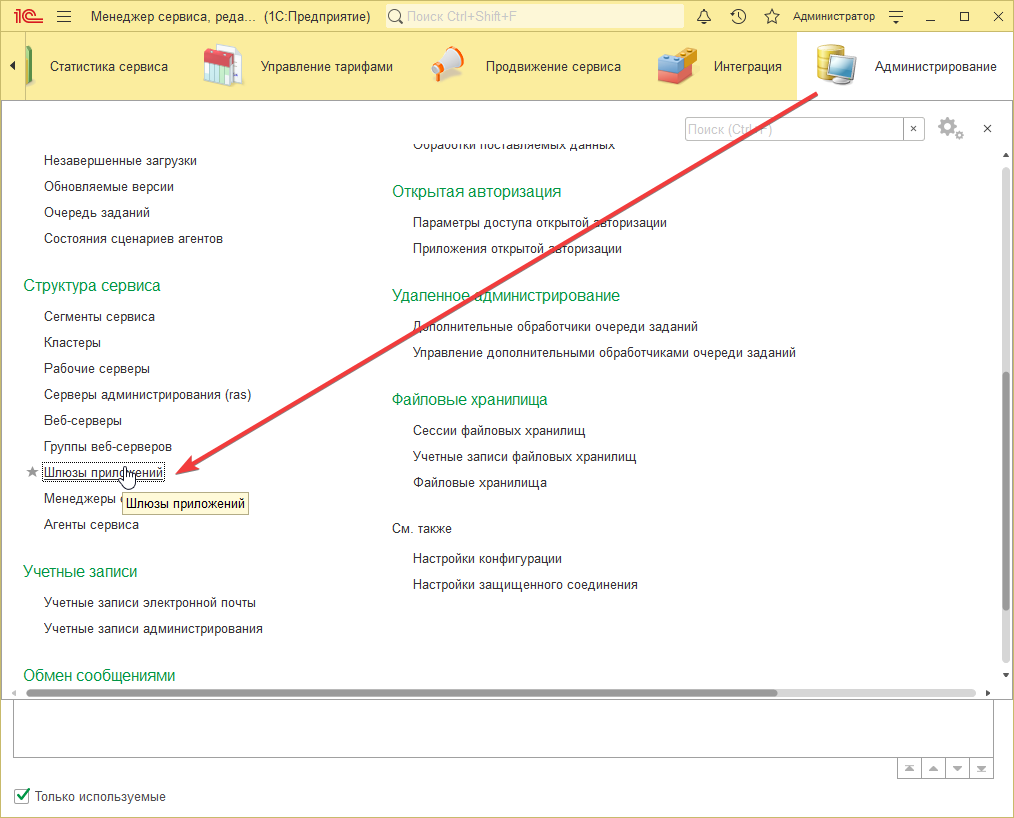Expand the gear settings dropdown arrow
This screenshot has height=818, width=1014.
click(960, 135)
